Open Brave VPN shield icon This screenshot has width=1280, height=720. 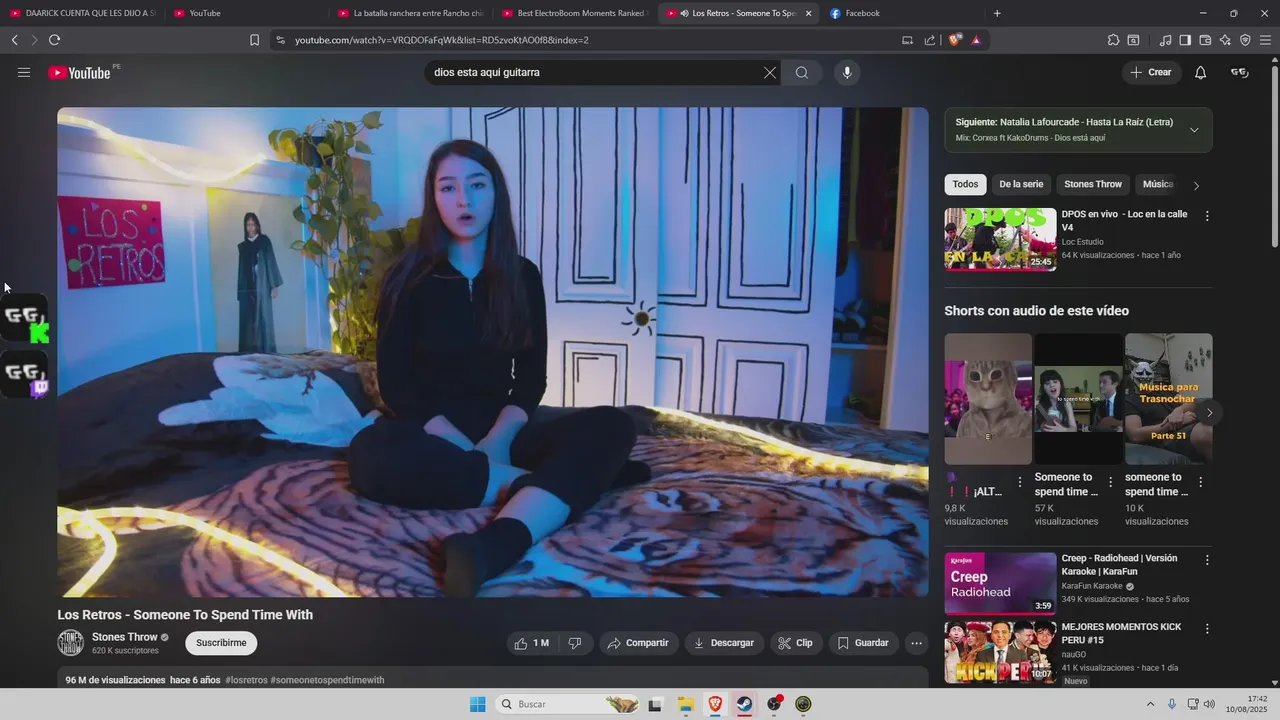[1245, 40]
